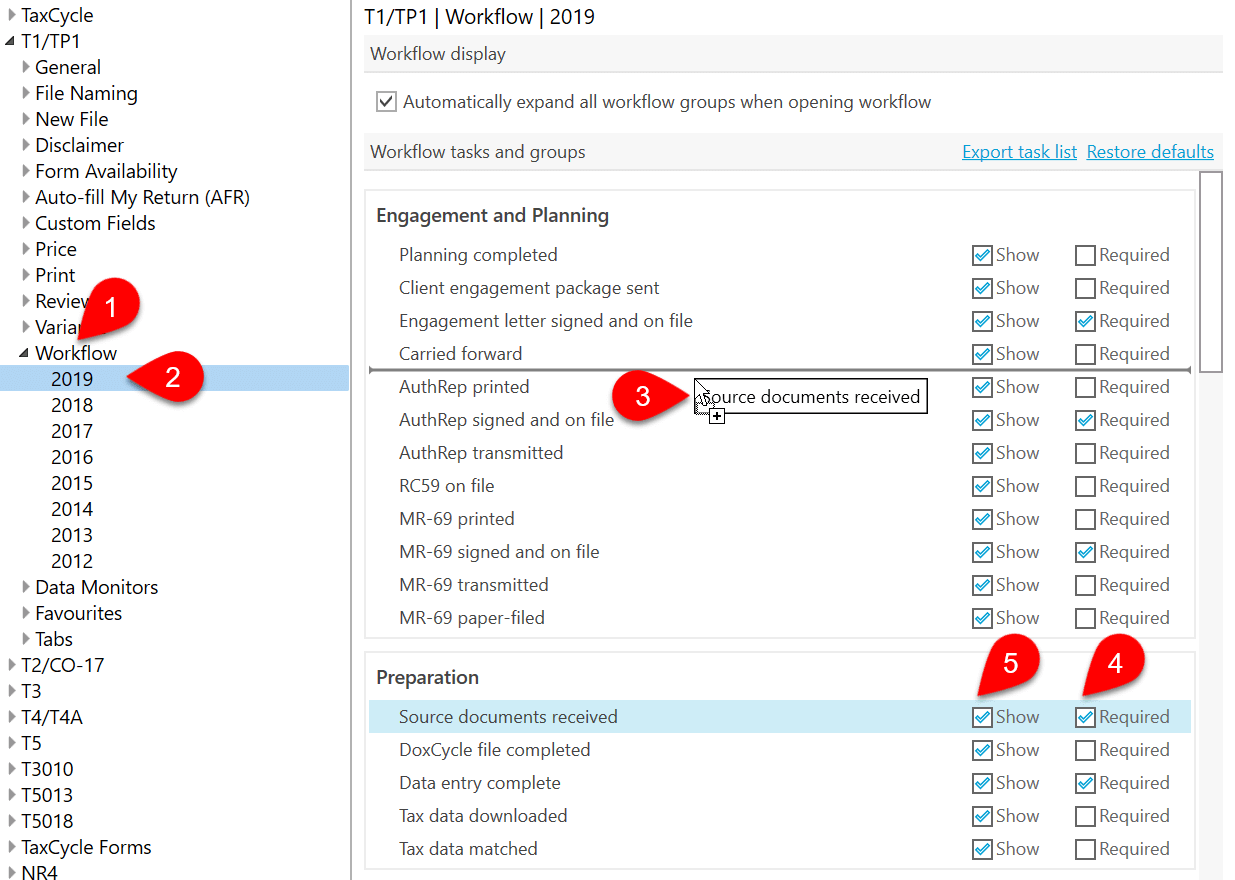Uncheck Required for MR-69 signed and on file
Screen dimensions: 1235x880
click(1085, 552)
